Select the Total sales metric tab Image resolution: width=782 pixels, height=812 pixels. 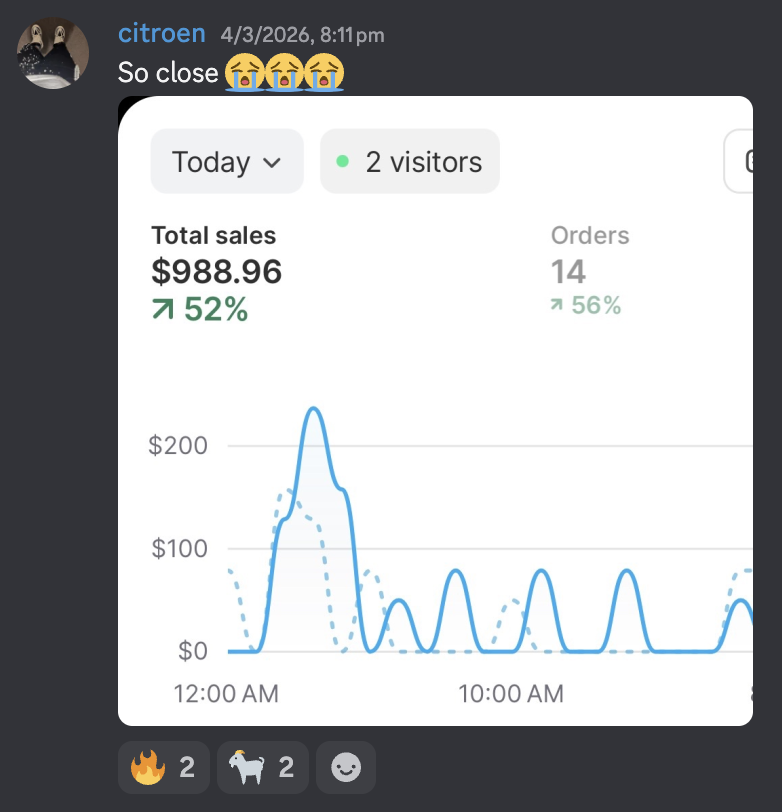tap(216, 273)
